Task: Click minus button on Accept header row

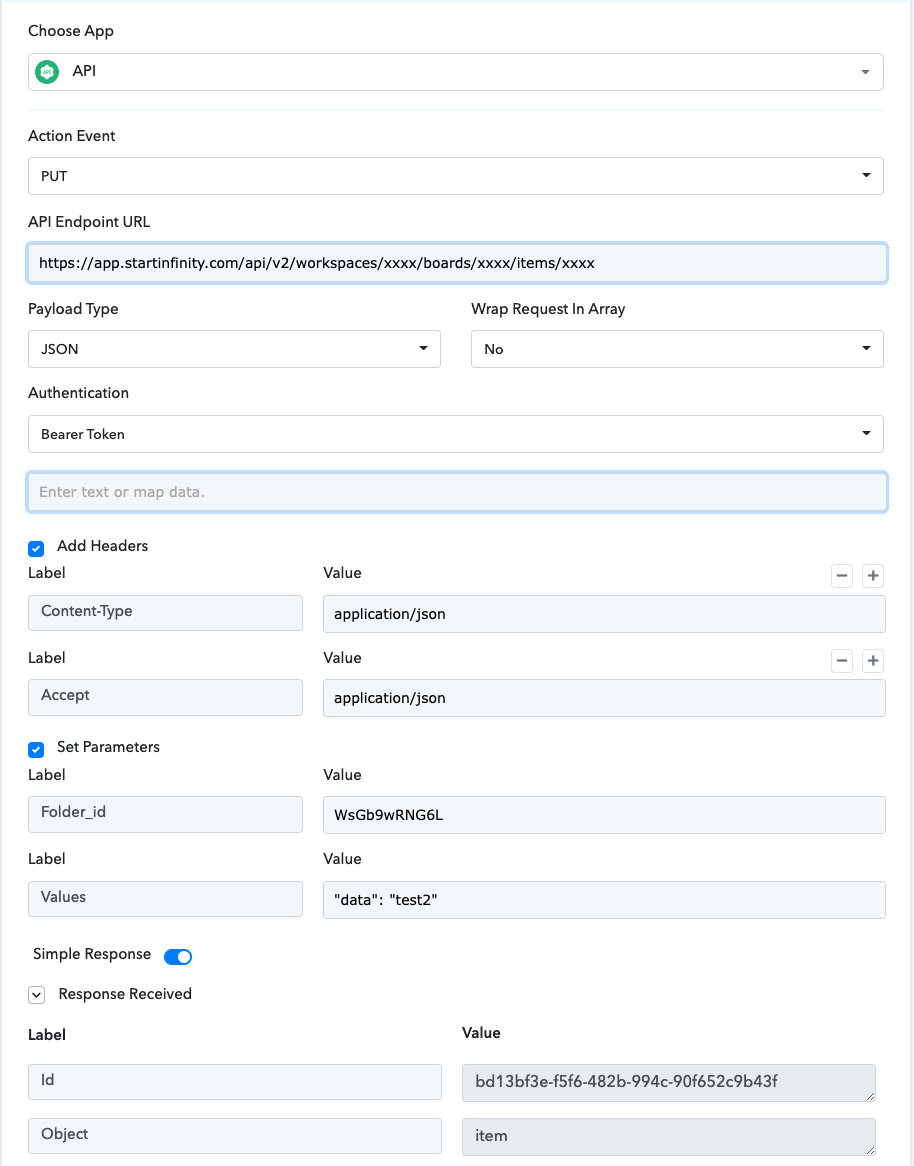Action: pyautogui.click(x=842, y=661)
